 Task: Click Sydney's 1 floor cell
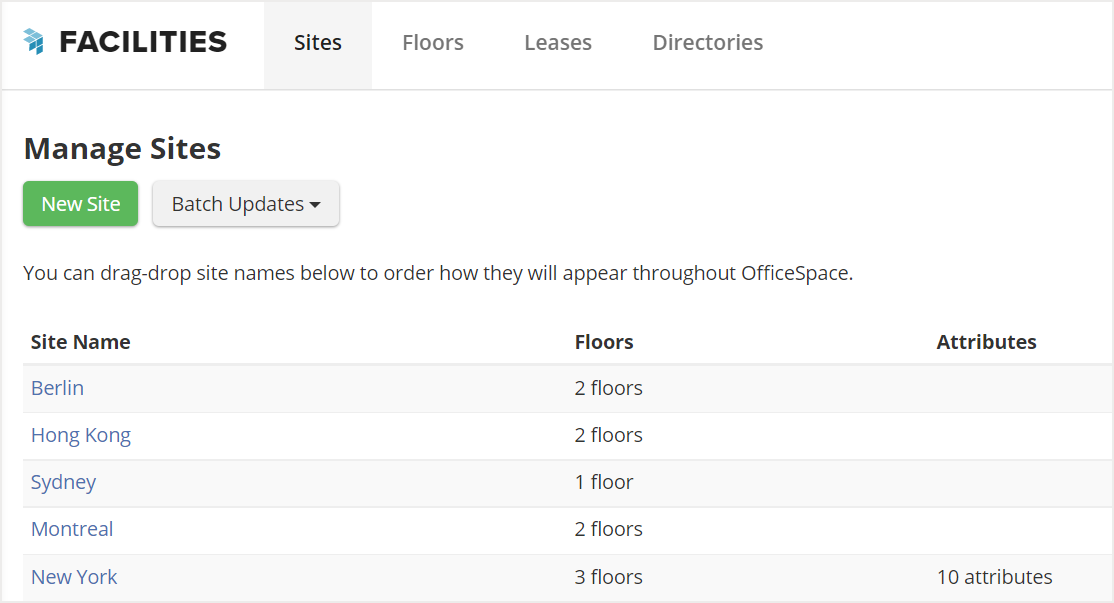click(x=604, y=482)
